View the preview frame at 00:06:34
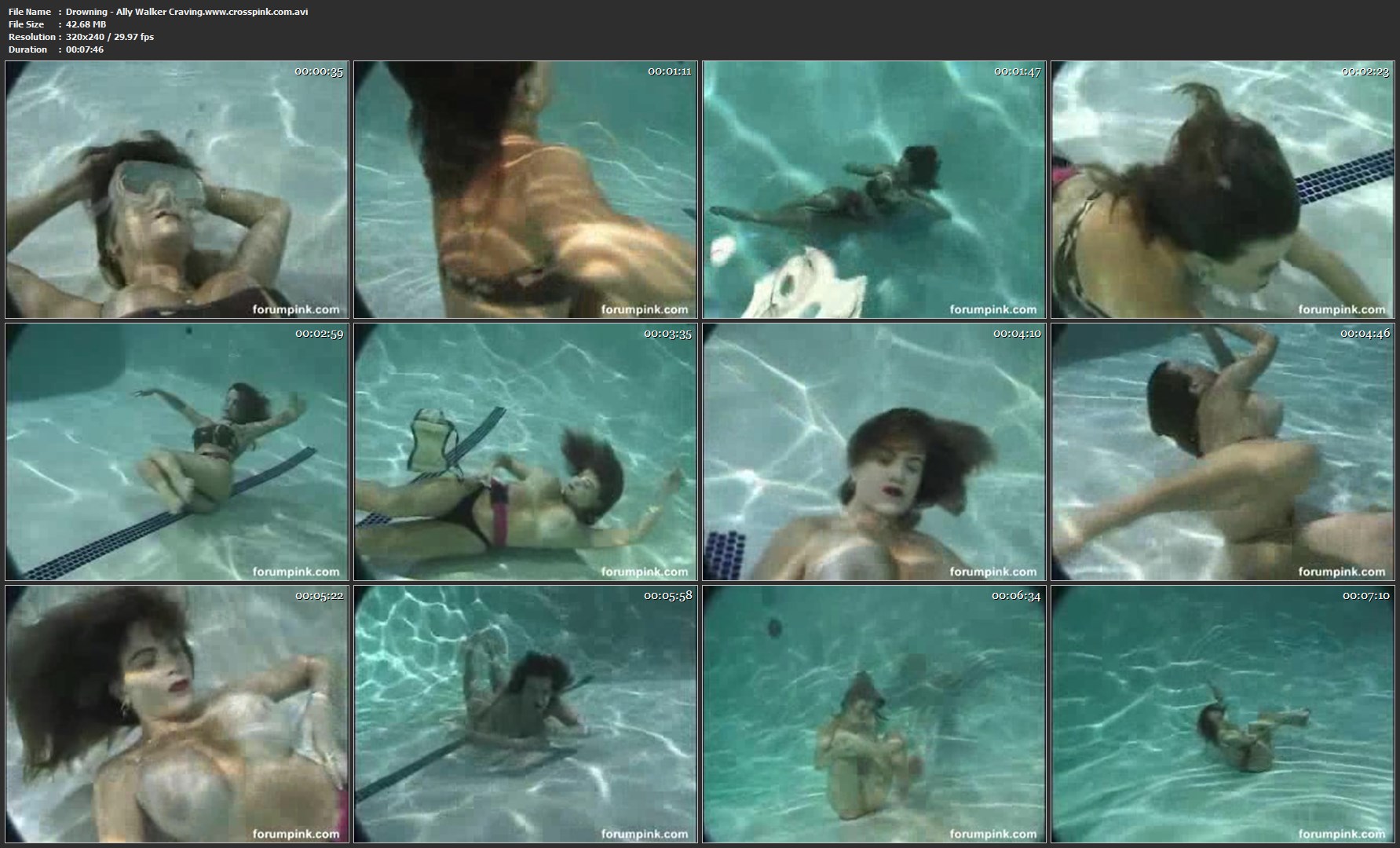The height and width of the screenshot is (848, 1400). click(874, 714)
